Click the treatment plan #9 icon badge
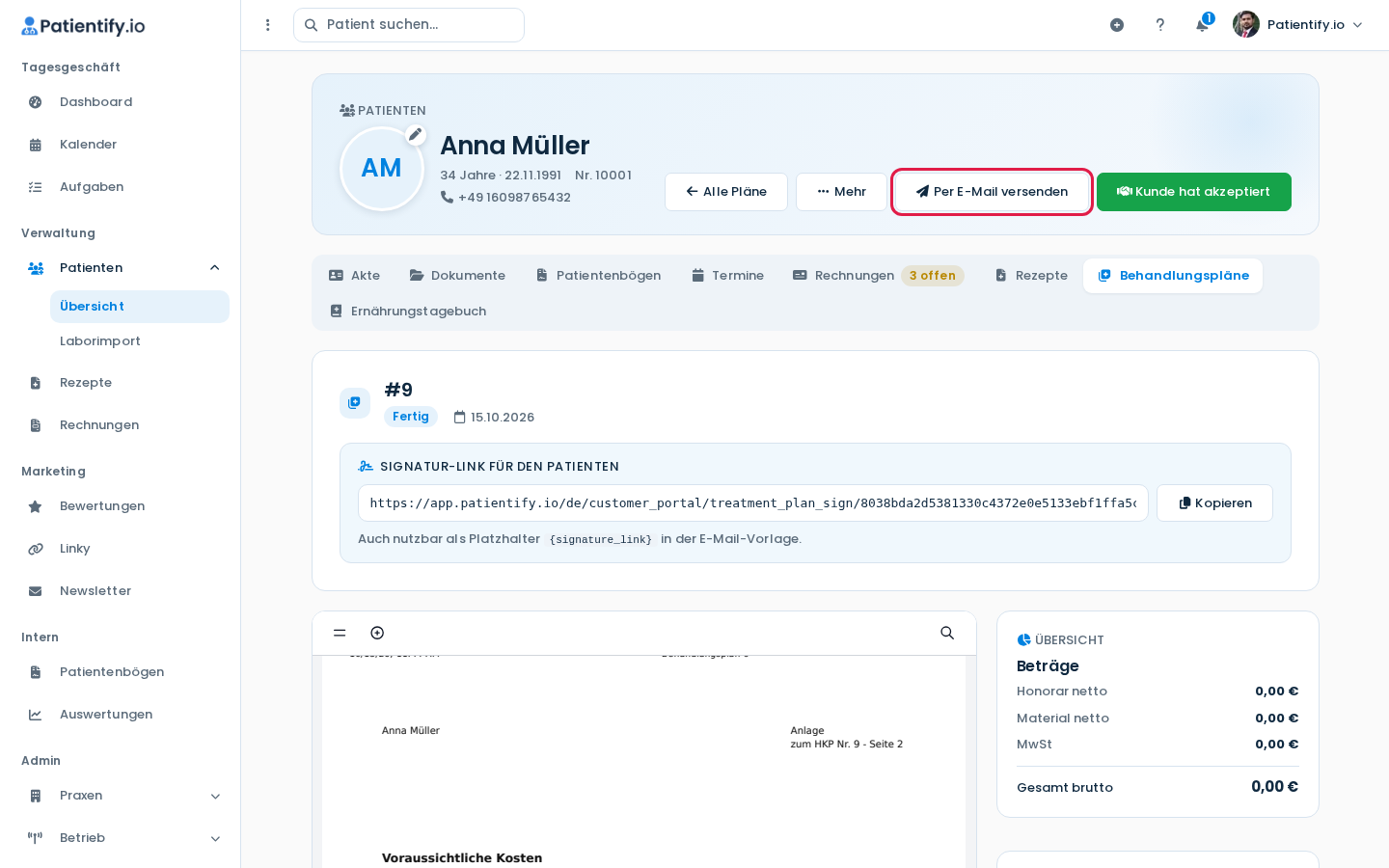The image size is (1389, 868). click(355, 403)
